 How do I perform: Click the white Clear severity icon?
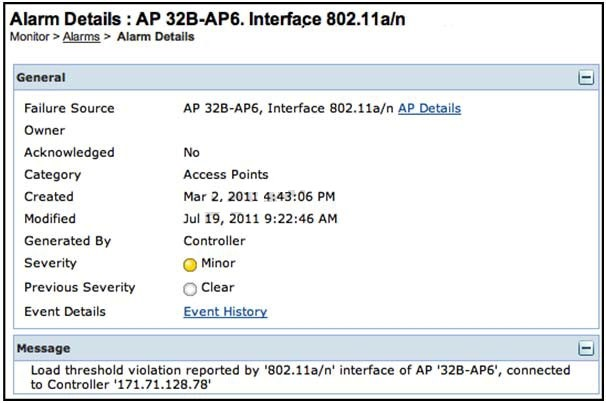pos(191,288)
